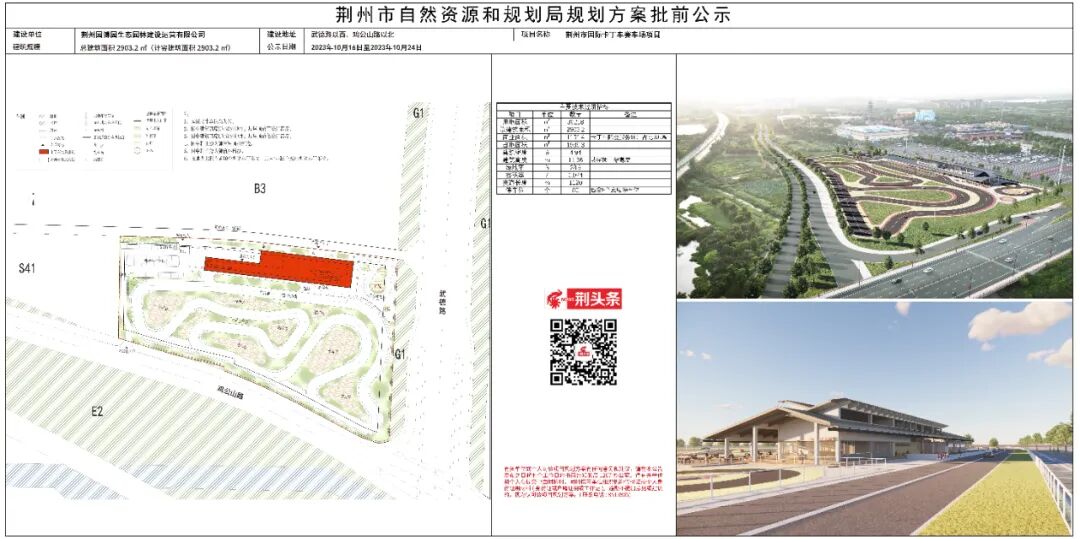
Task: Select the 公示日期 header label
Action: pyautogui.click(x=281, y=47)
